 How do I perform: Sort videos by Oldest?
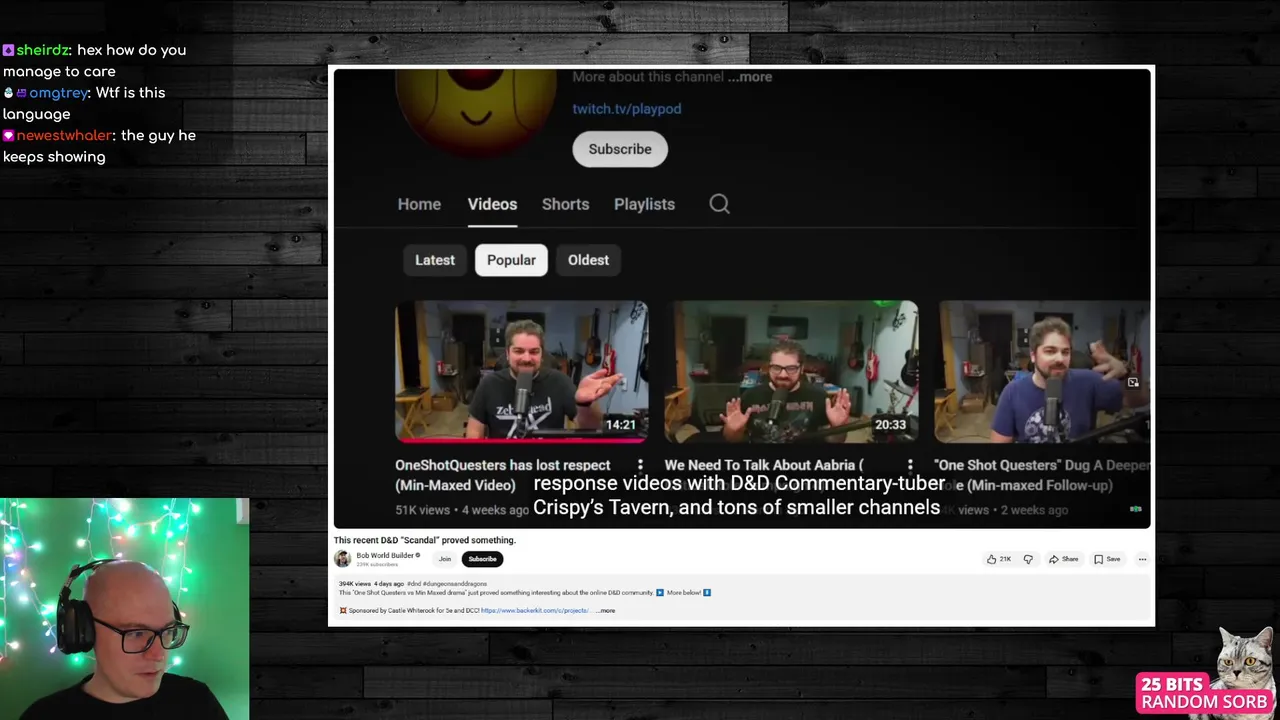pos(588,260)
